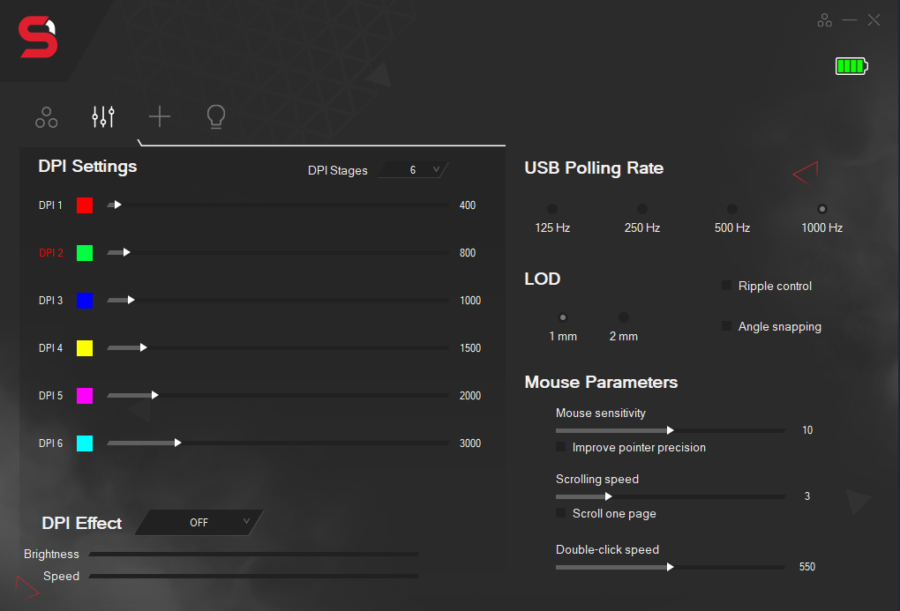The image size is (900, 611).
Task: Select the DPI 1 label
Action: [x=51, y=205]
